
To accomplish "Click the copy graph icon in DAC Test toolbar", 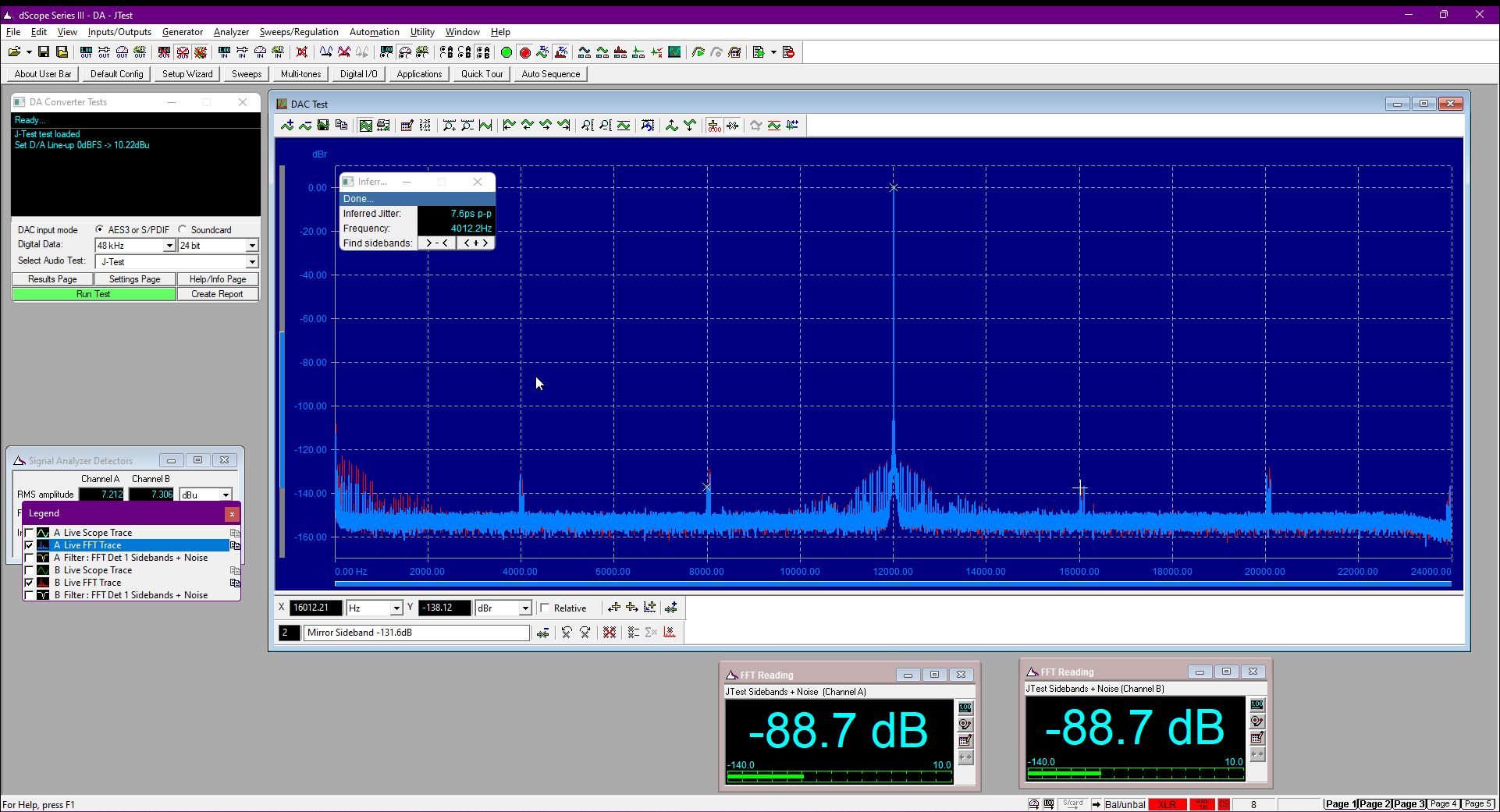I will click(341, 126).
